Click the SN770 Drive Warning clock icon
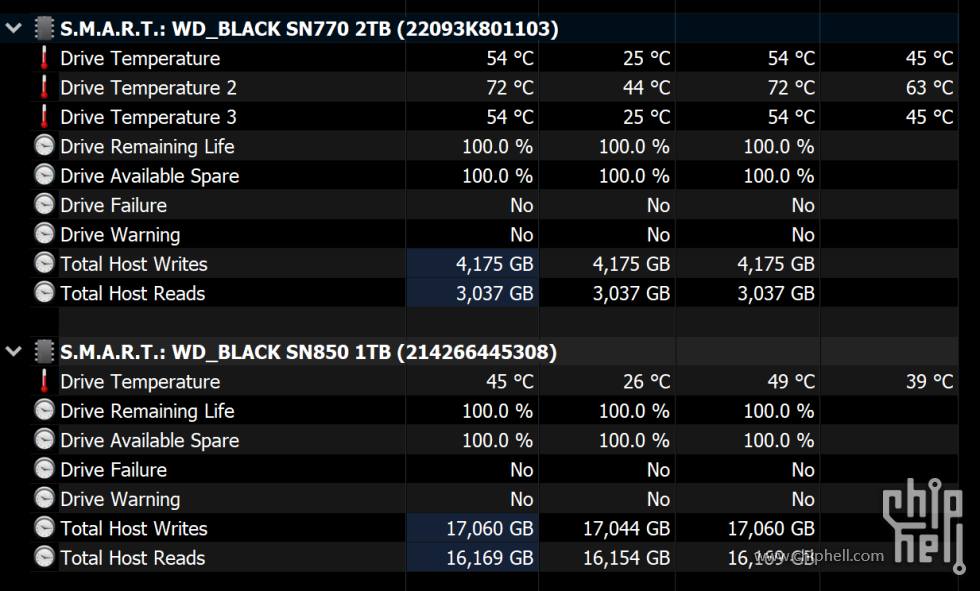The width and height of the screenshot is (980, 591). click(x=44, y=234)
